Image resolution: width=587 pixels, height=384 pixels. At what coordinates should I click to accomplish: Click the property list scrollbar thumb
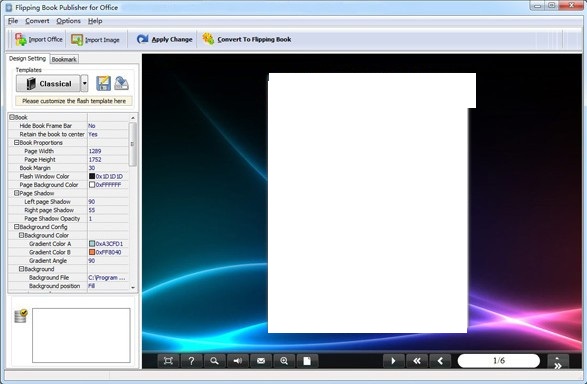coord(133,144)
